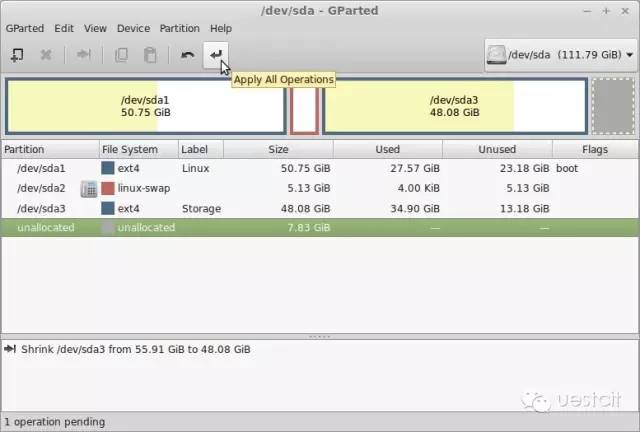Undo the last operation via toolbar

pos(187,55)
